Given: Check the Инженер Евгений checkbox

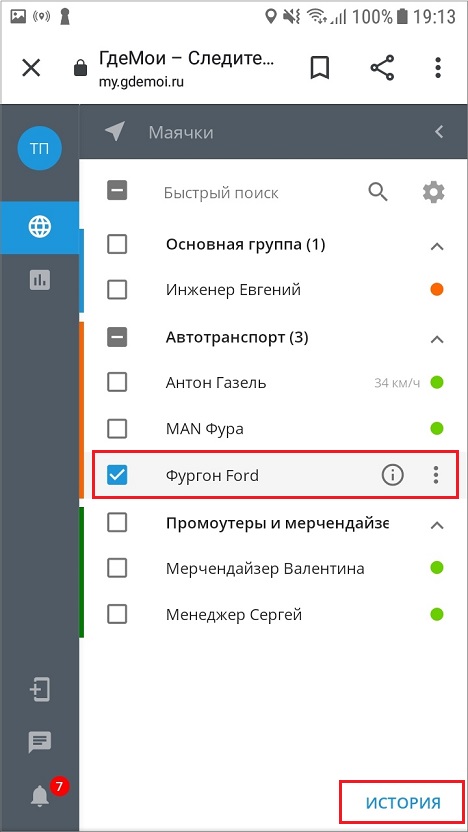Looking at the screenshot, I should (117, 290).
